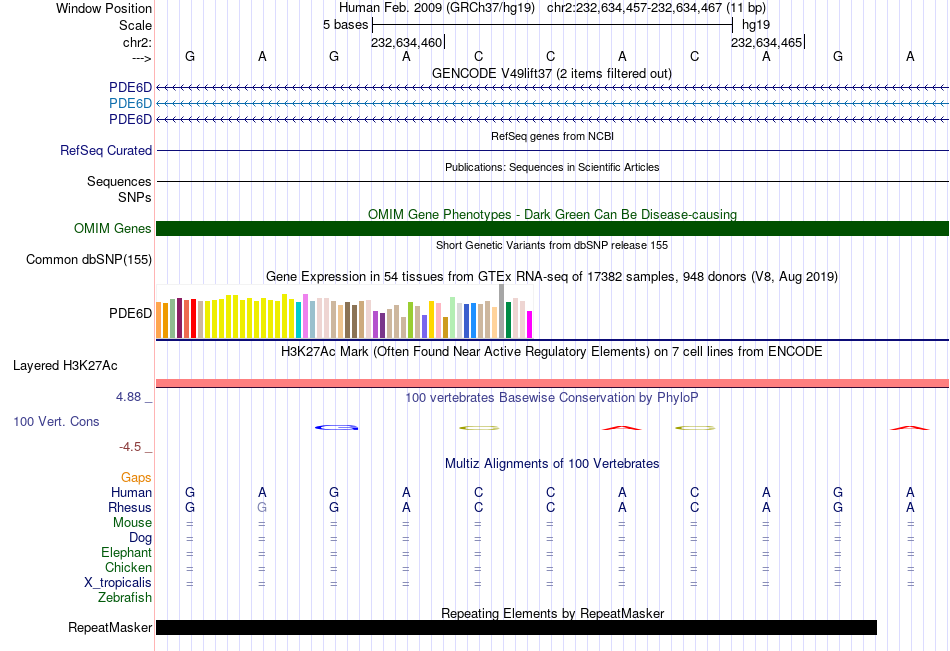Click the black RepeatMasker element bar

coord(516,627)
